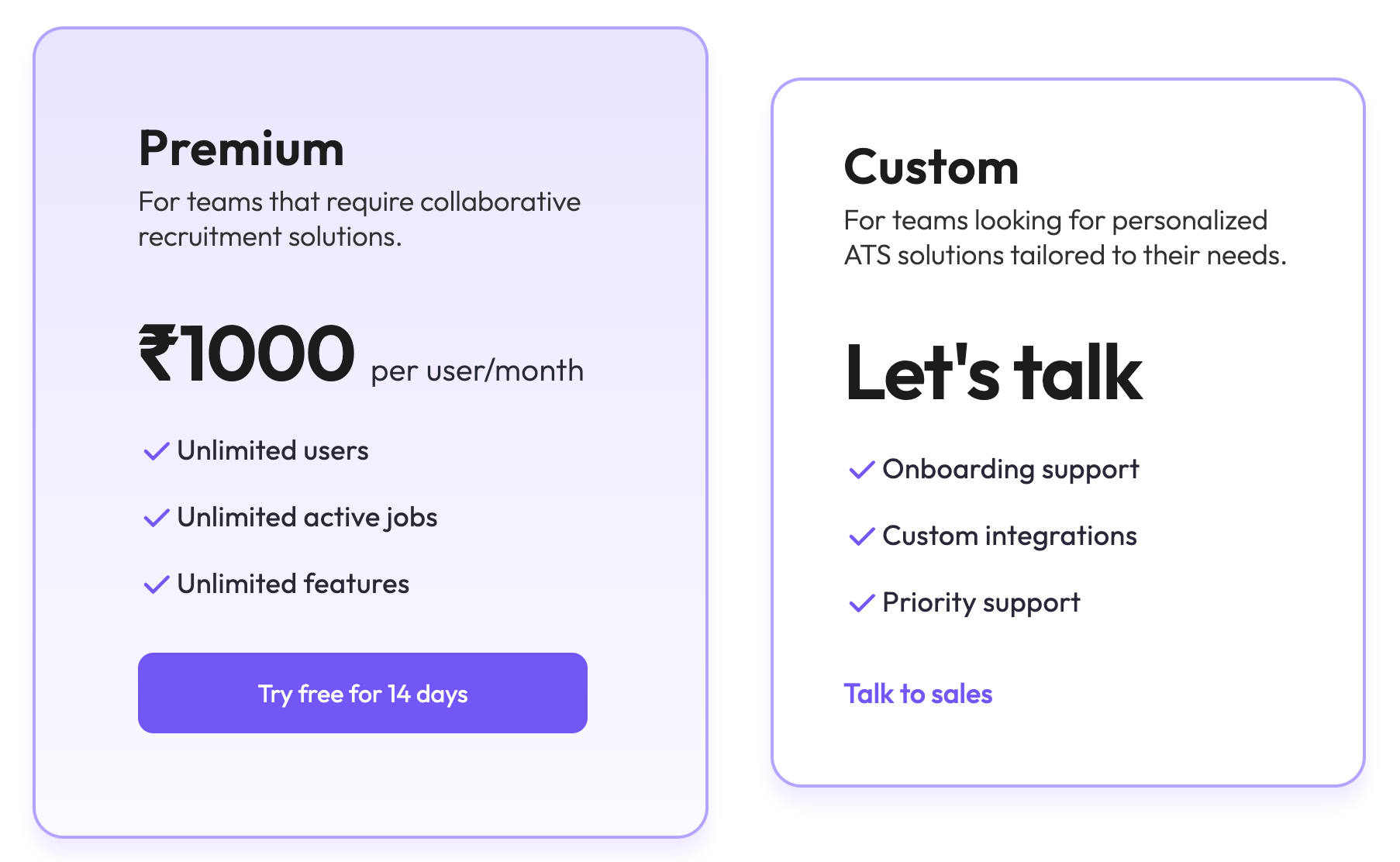
Task: Click the "Priority support" feature text
Action: 981,603
